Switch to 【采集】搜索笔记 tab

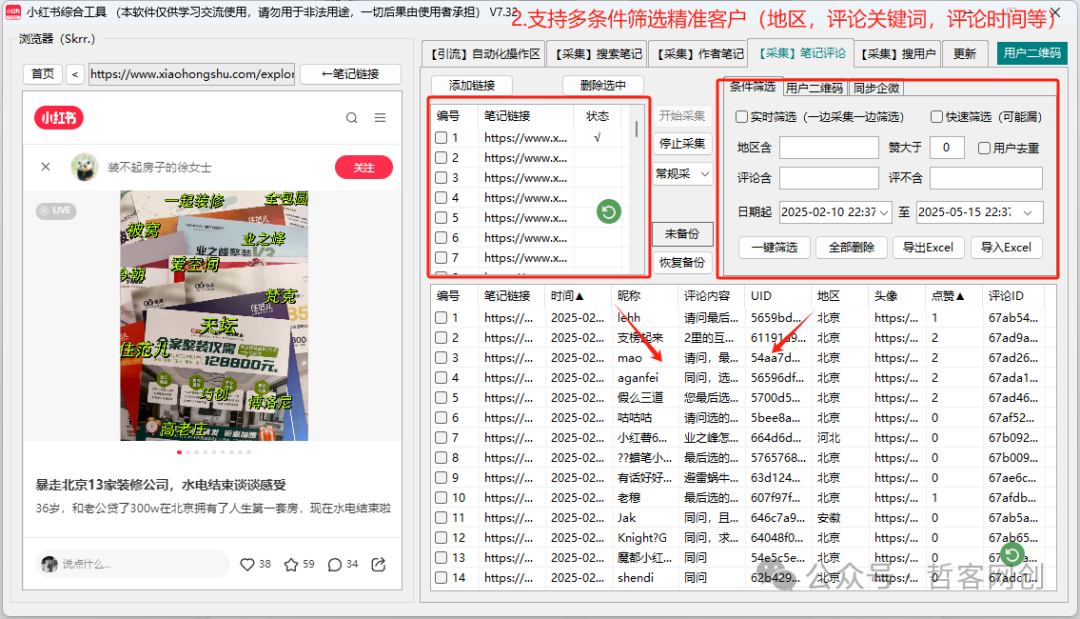click(598, 54)
